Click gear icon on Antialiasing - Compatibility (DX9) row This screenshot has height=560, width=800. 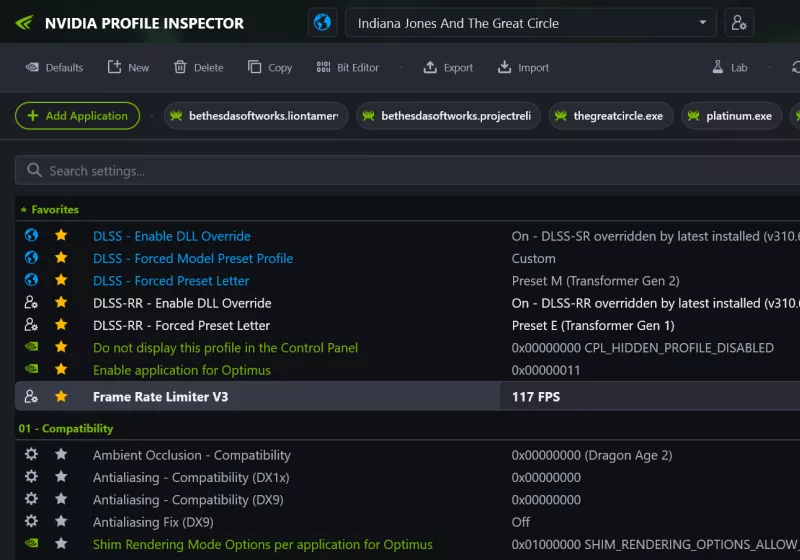click(x=31, y=498)
